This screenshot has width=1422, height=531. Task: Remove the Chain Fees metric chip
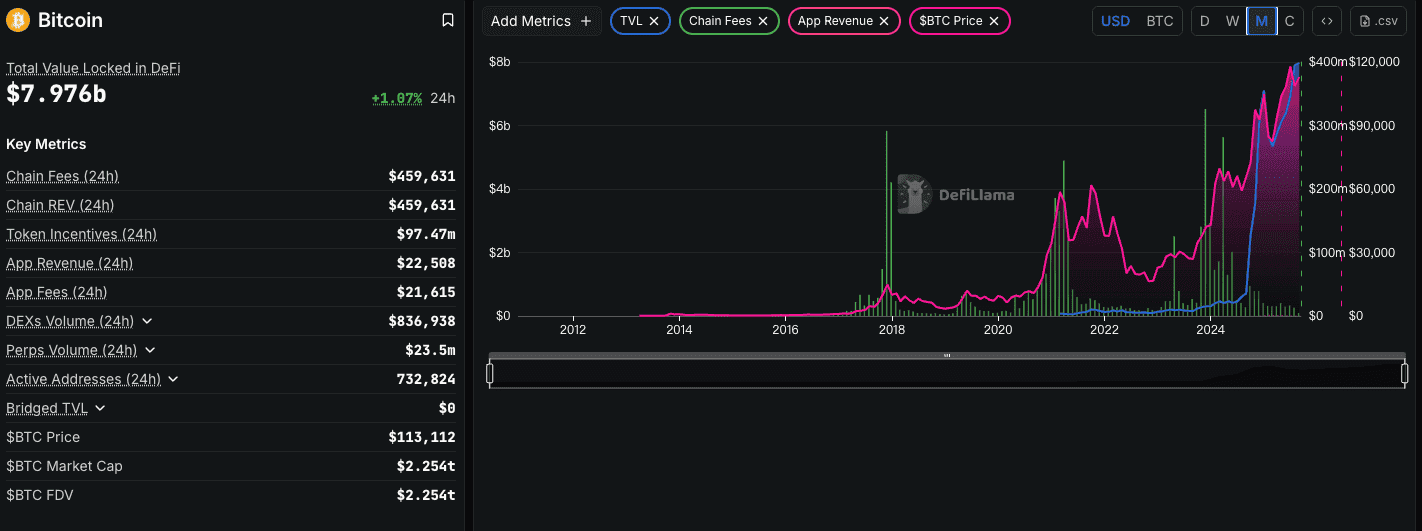point(763,20)
